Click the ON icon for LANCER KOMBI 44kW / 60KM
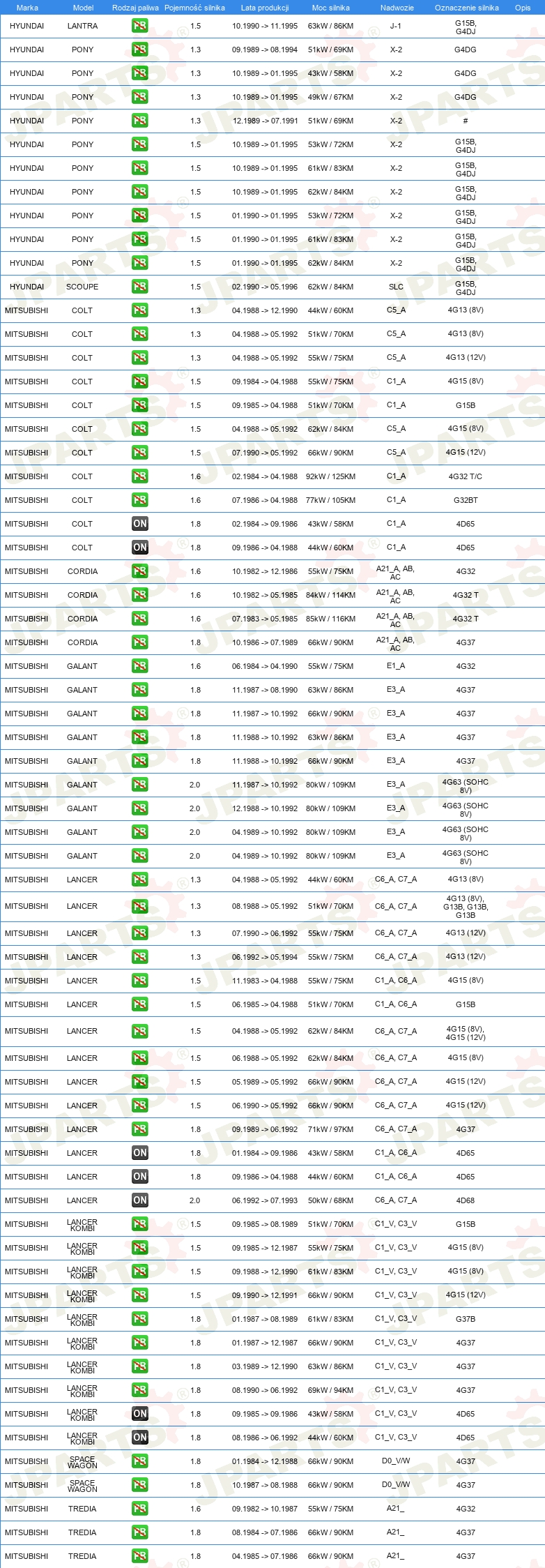545x1568 pixels. 139,1438
